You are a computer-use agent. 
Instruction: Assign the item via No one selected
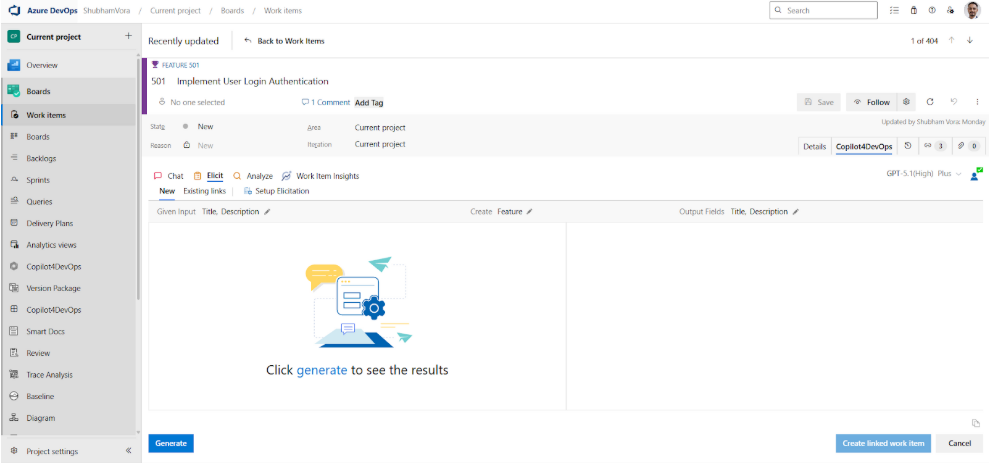pyautogui.click(x=192, y=102)
